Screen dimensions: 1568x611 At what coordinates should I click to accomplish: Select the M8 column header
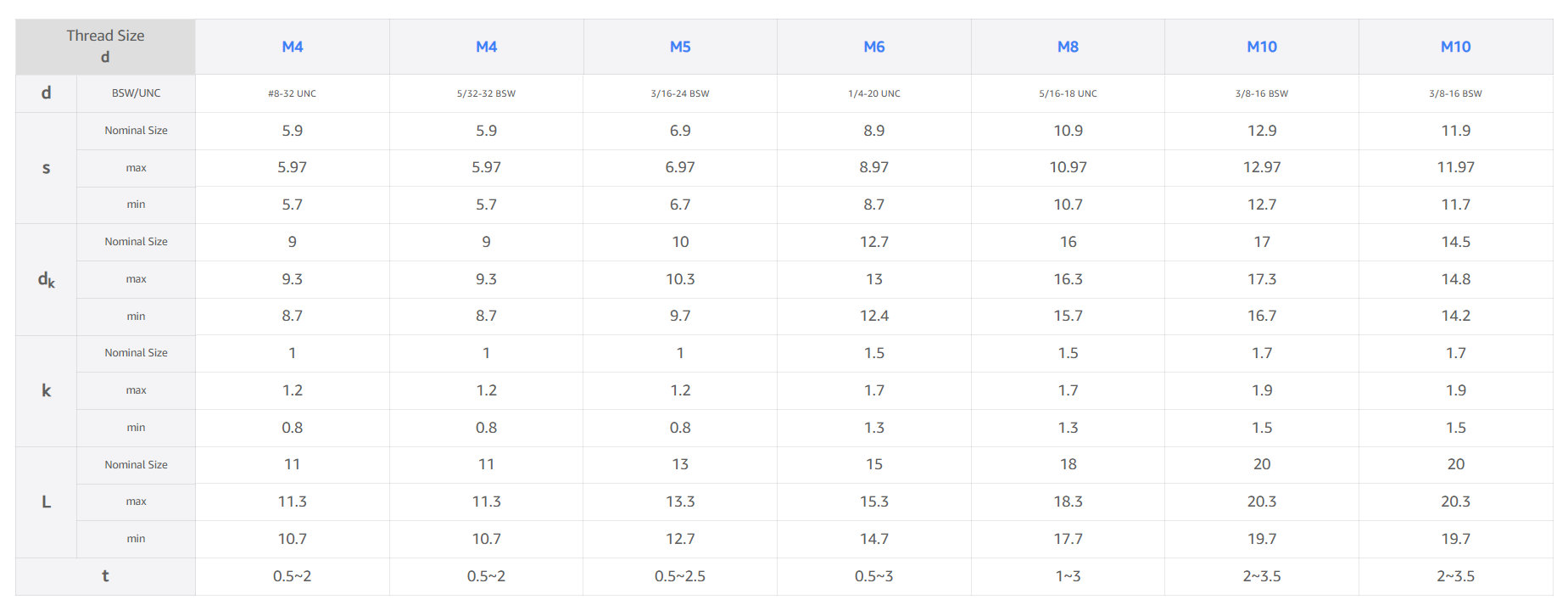(1068, 47)
